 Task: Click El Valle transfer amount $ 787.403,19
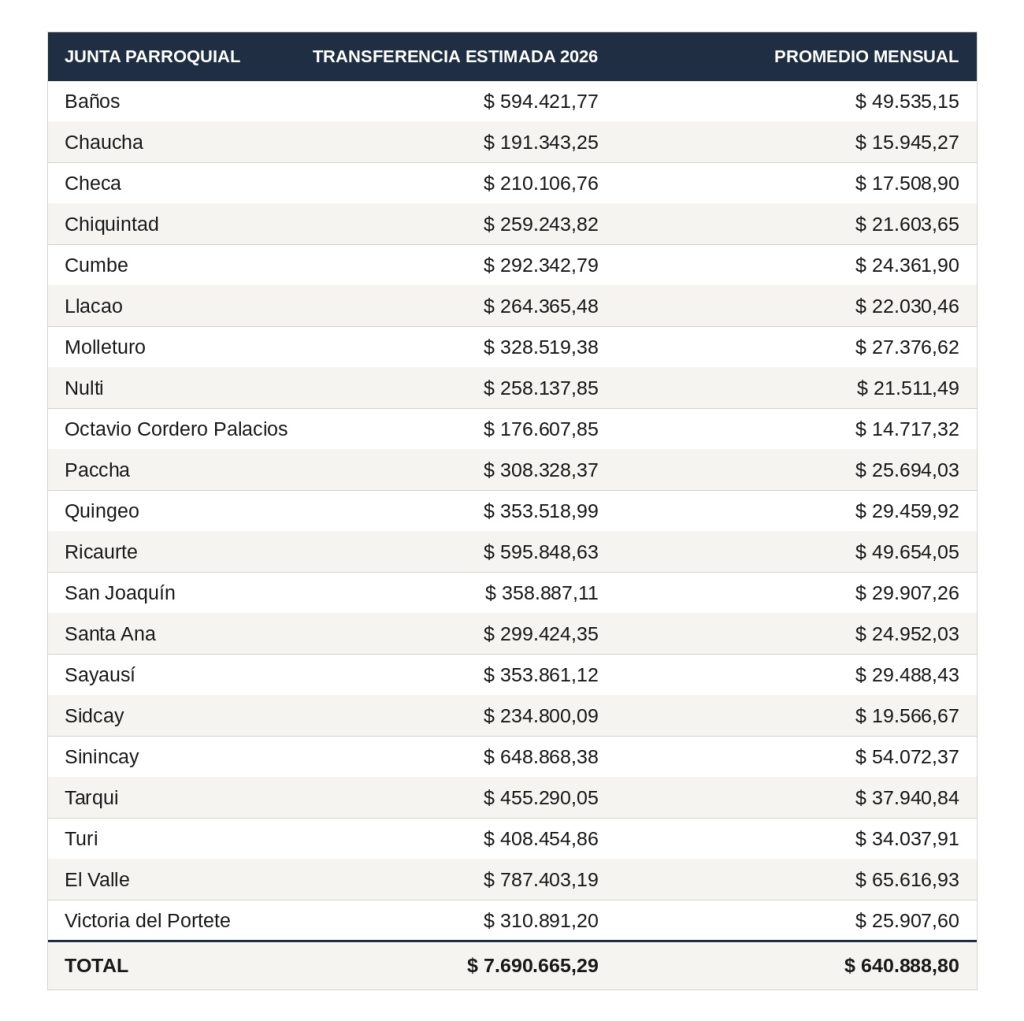541,880
